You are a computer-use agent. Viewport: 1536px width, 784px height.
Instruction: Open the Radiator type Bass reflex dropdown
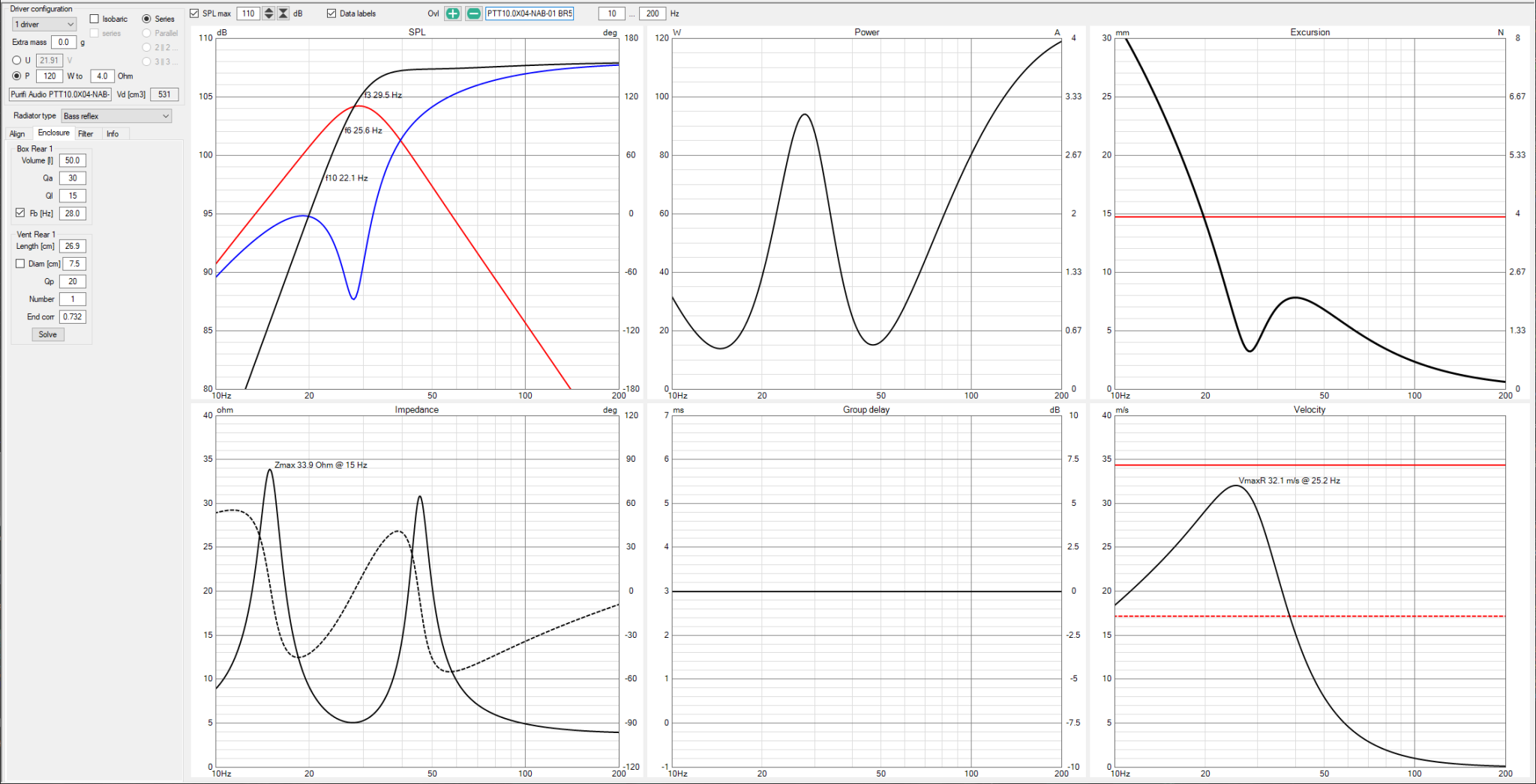(116, 115)
